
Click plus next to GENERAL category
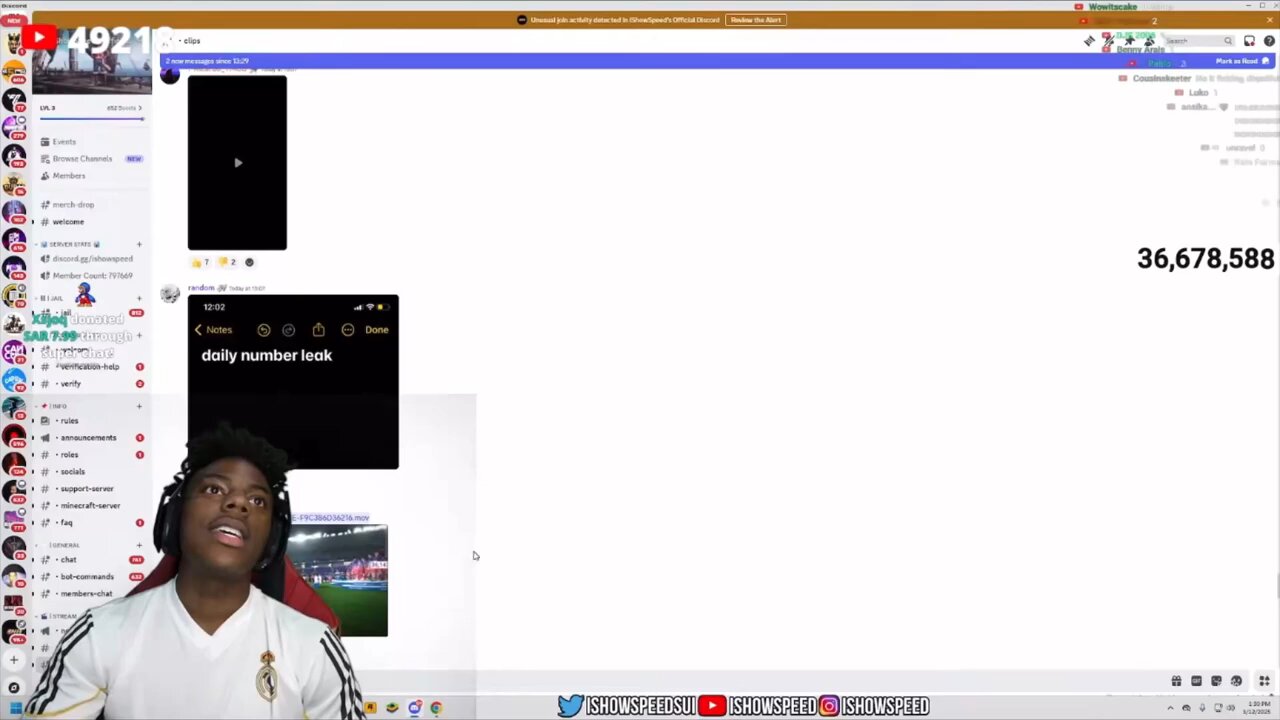click(139, 545)
